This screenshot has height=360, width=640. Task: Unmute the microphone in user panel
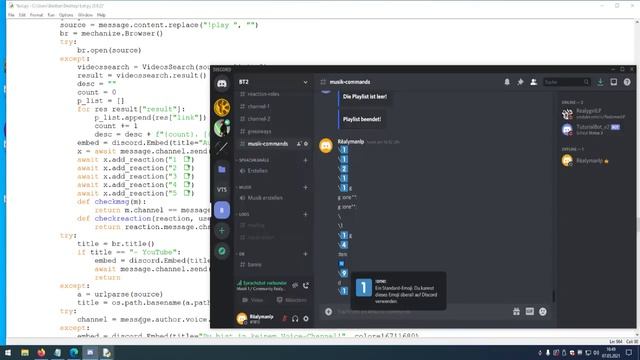[284, 318]
